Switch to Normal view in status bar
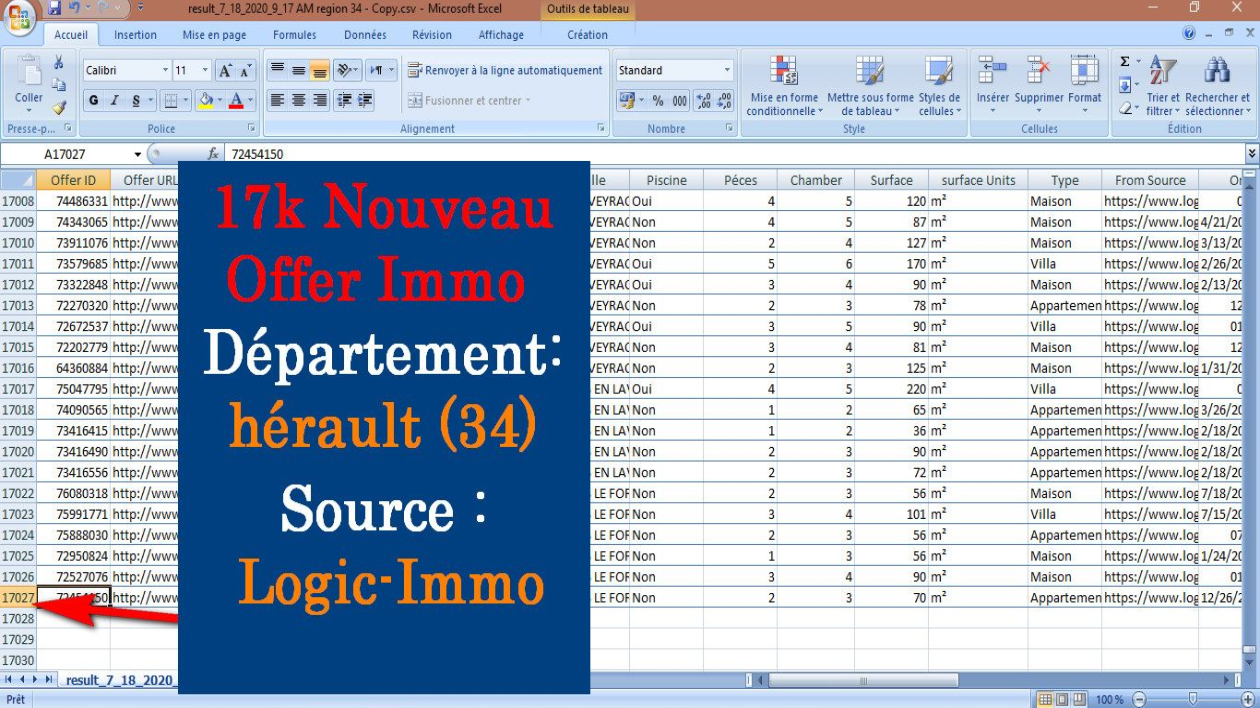 click(x=1045, y=699)
